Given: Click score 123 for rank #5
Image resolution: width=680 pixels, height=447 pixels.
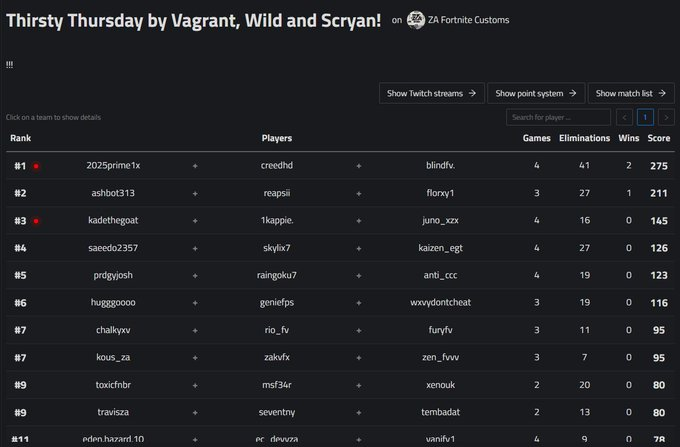Looking at the screenshot, I should [659, 275].
